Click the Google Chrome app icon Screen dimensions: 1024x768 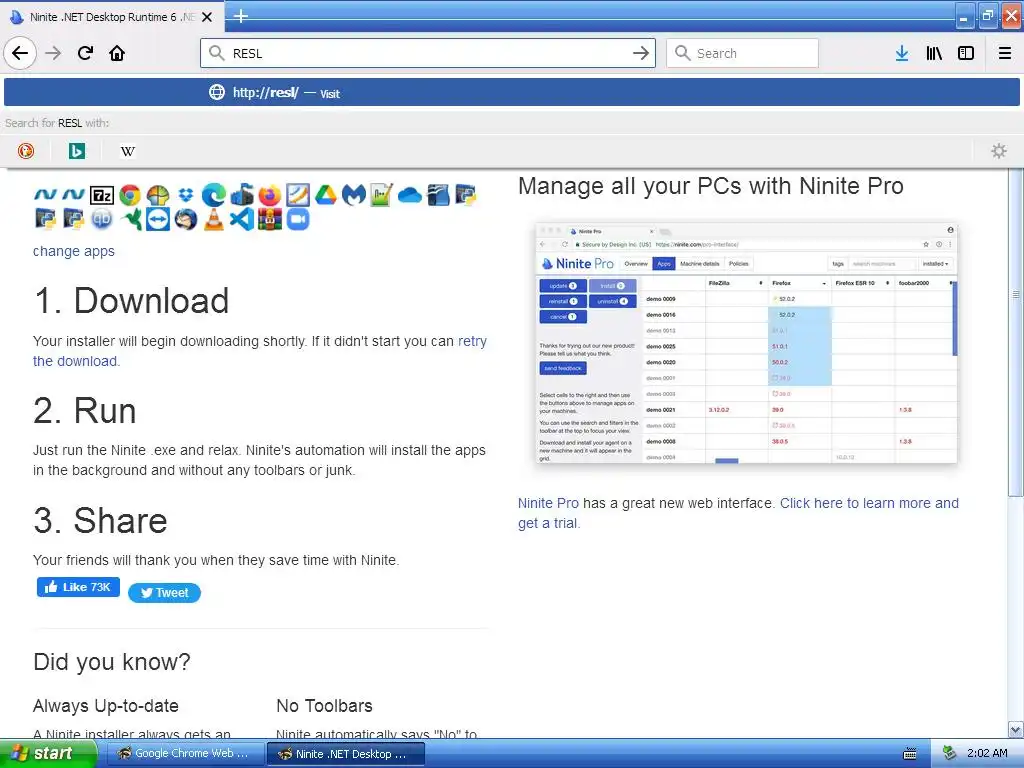130,195
